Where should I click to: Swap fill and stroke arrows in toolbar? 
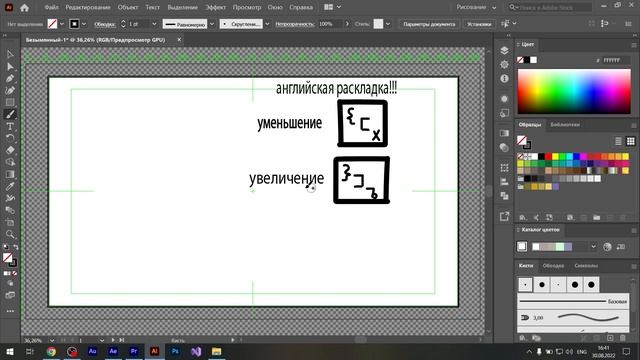coord(16,247)
